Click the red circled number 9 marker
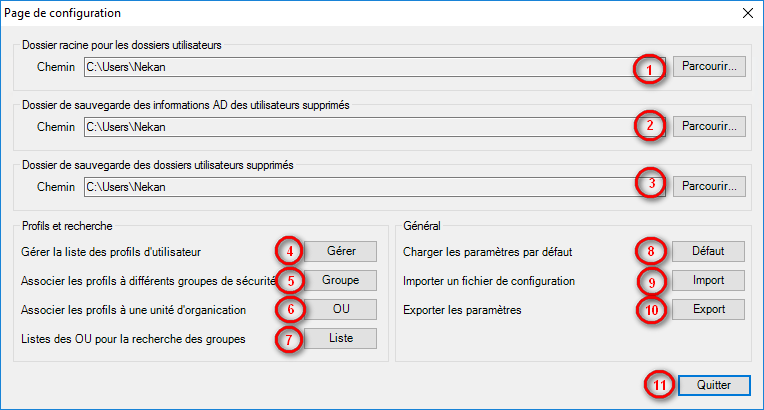 (x=650, y=282)
